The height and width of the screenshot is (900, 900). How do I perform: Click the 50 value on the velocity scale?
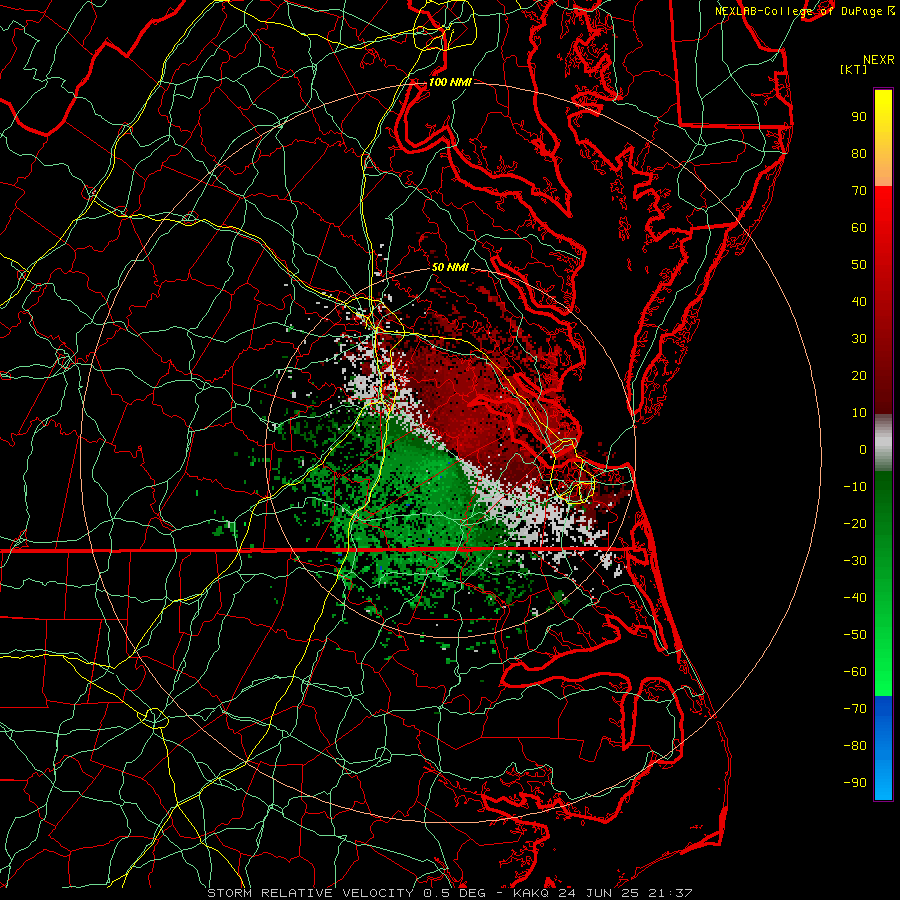tap(859, 265)
